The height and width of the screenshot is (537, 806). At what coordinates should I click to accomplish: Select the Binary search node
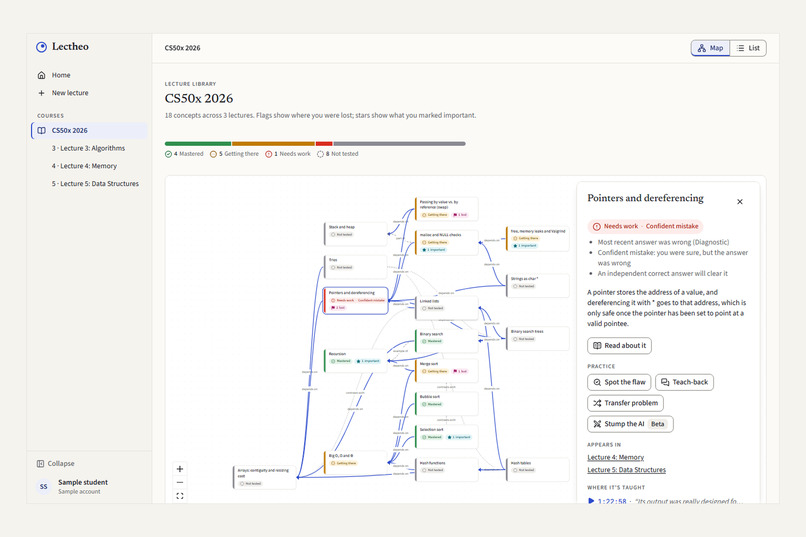(447, 341)
